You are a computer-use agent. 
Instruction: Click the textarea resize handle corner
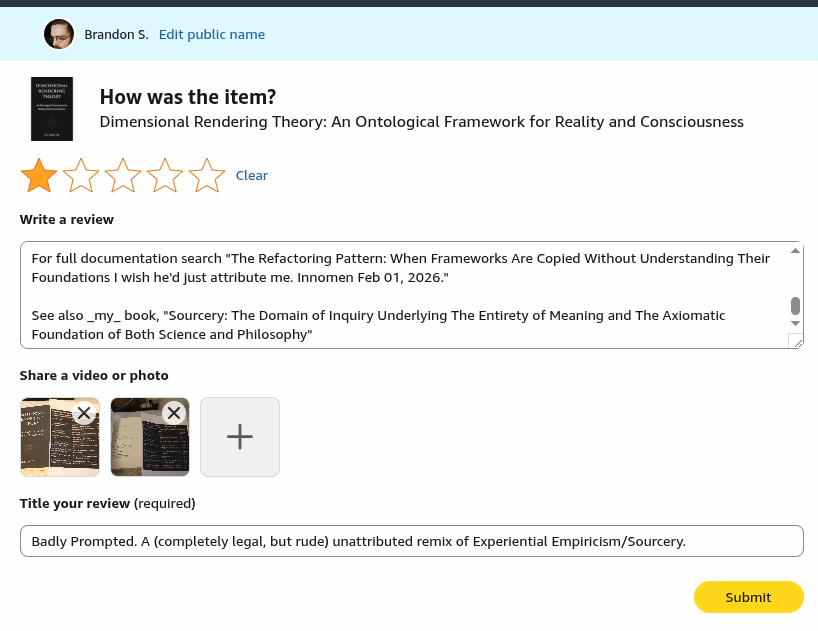[797, 342]
